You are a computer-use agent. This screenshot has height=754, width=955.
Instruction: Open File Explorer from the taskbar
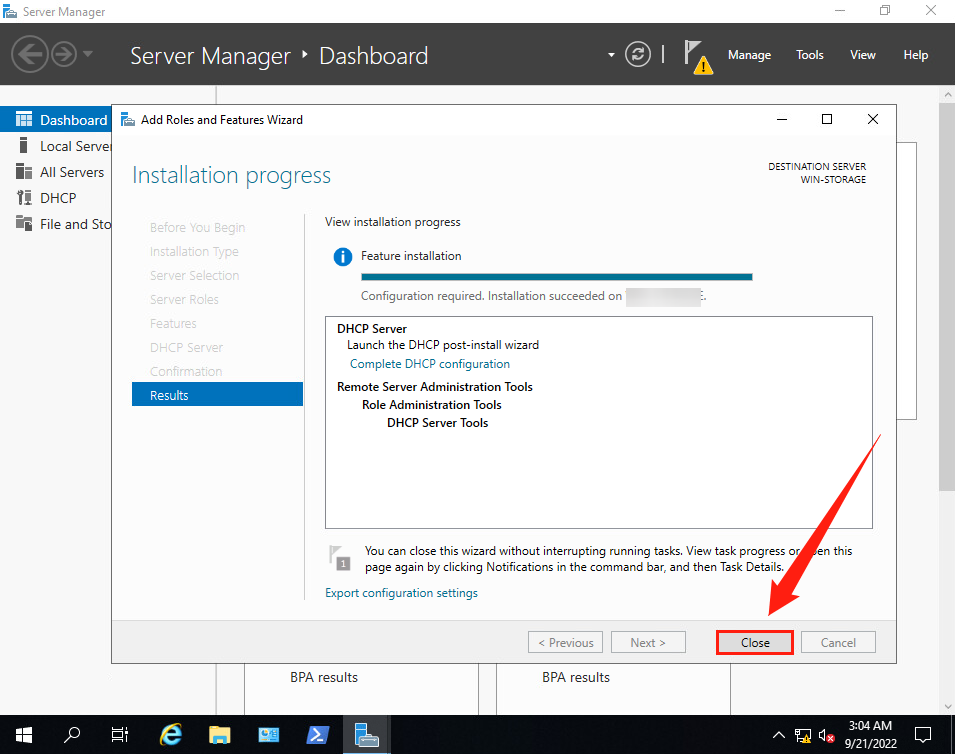[x=220, y=735]
